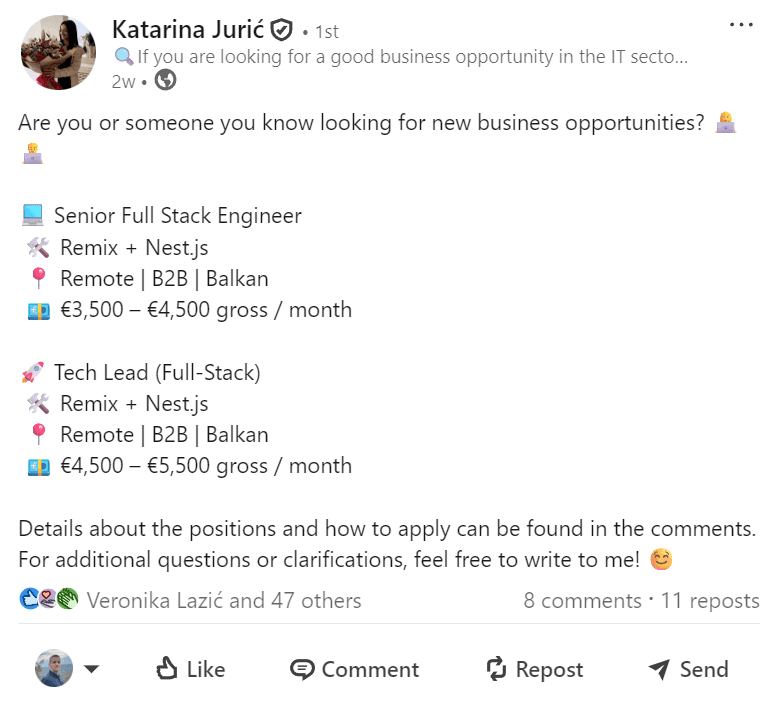Viewport: 780px width, 701px height.
Task: Click the globe public visibility icon
Action: point(166,81)
